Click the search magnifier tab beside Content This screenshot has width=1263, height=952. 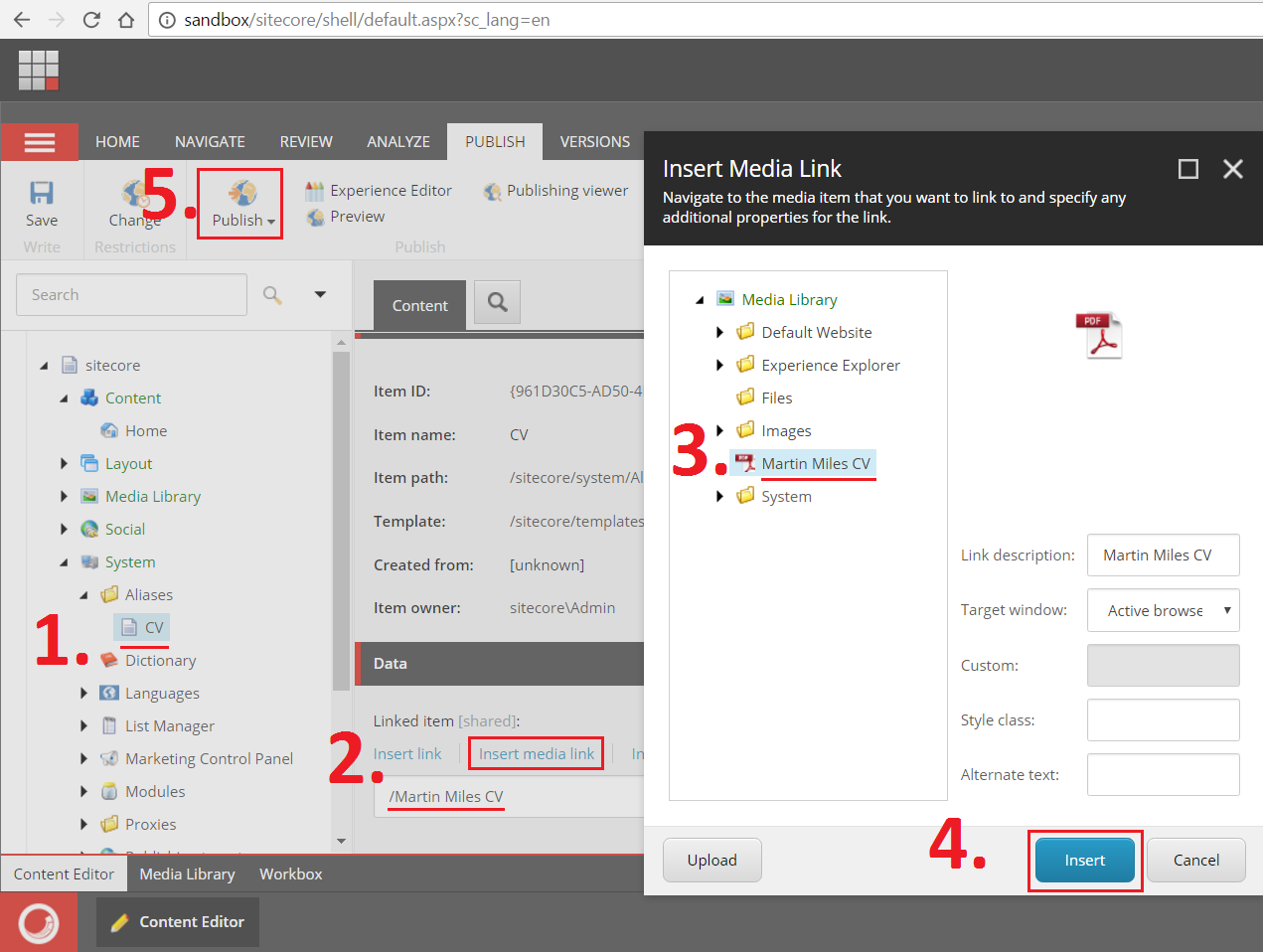pyautogui.click(x=498, y=302)
